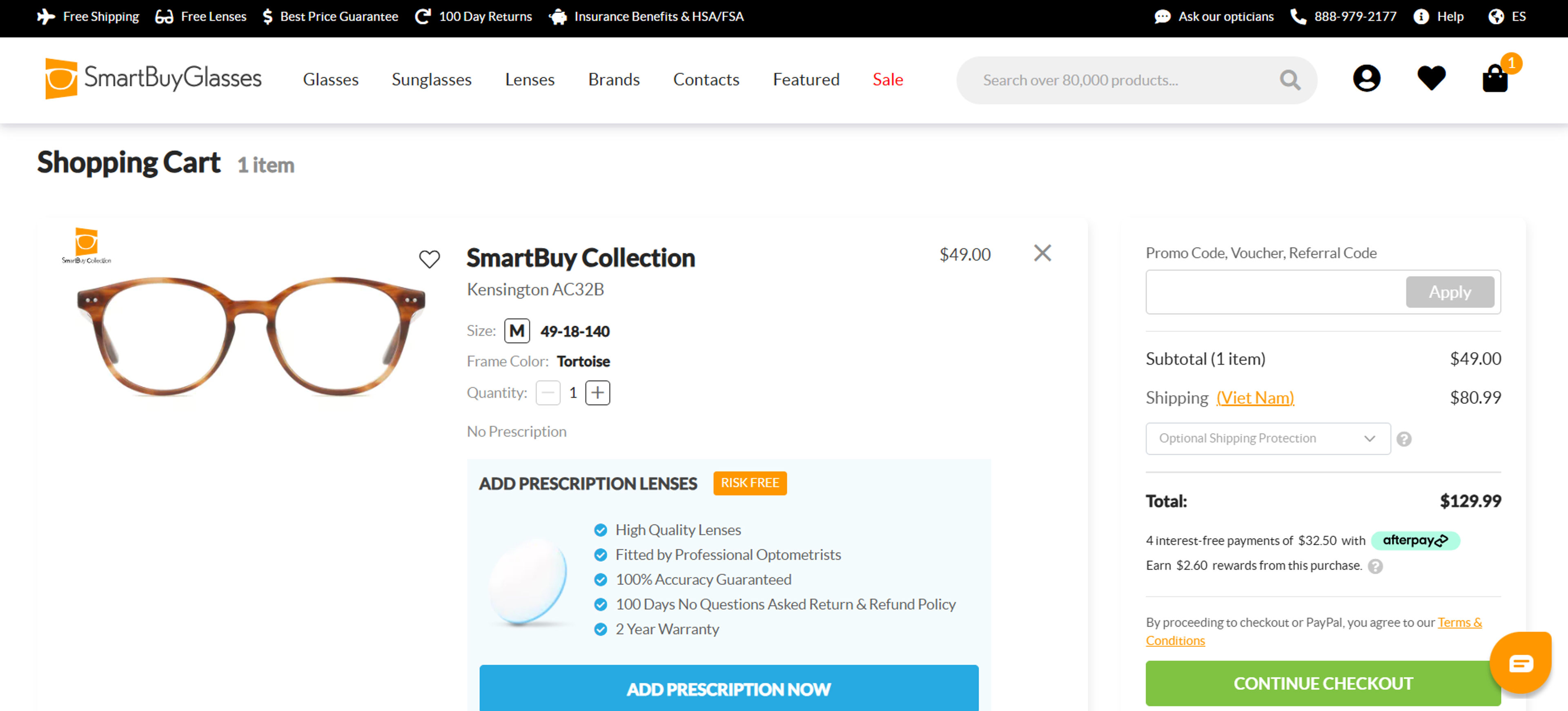The width and height of the screenshot is (1568, 711).
Task: Open the shopping bag cart icon
Action: pyautogui.click(x=1495, y=78)
